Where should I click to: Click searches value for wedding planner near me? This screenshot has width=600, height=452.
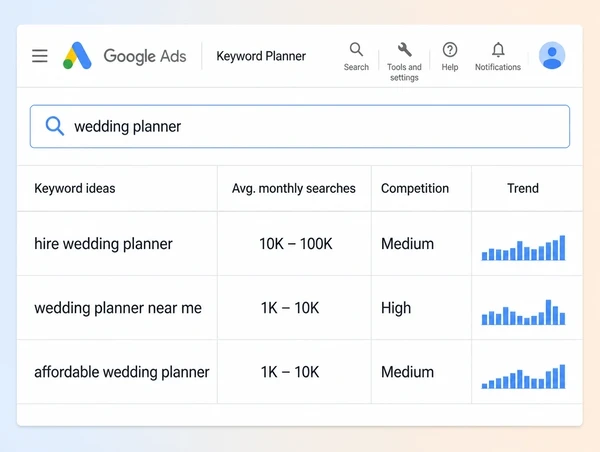pyautogui.click(x=290, y=308)
